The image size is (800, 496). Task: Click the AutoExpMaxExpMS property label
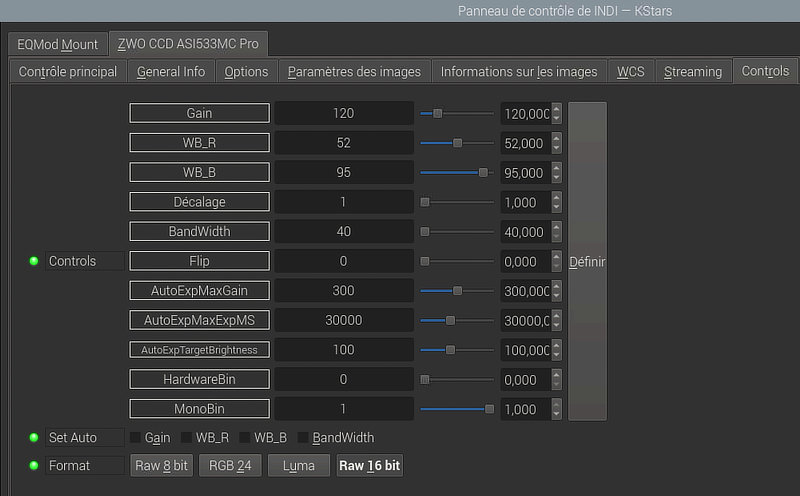coord(199,320)
